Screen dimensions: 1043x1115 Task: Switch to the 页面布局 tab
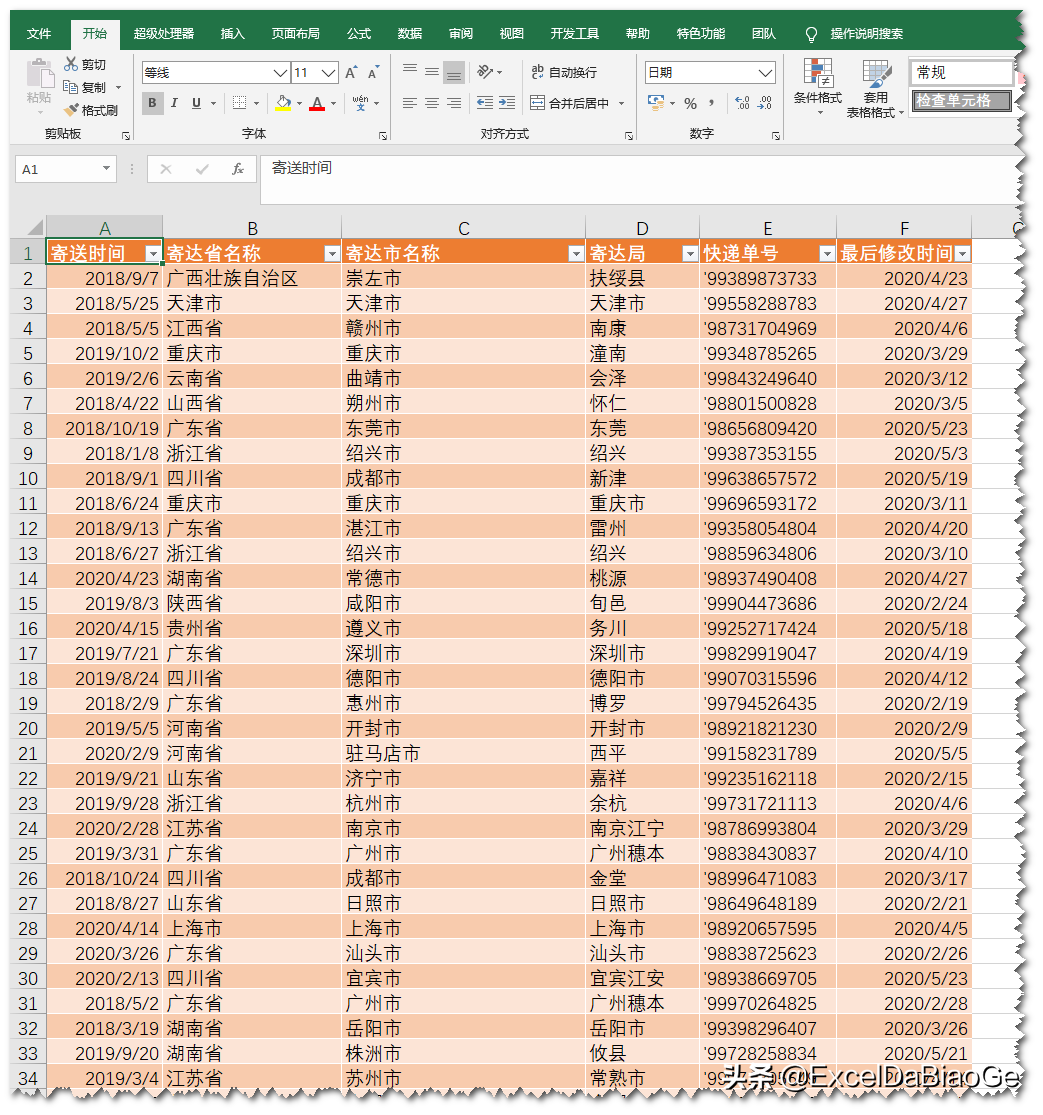click(296, 33)
